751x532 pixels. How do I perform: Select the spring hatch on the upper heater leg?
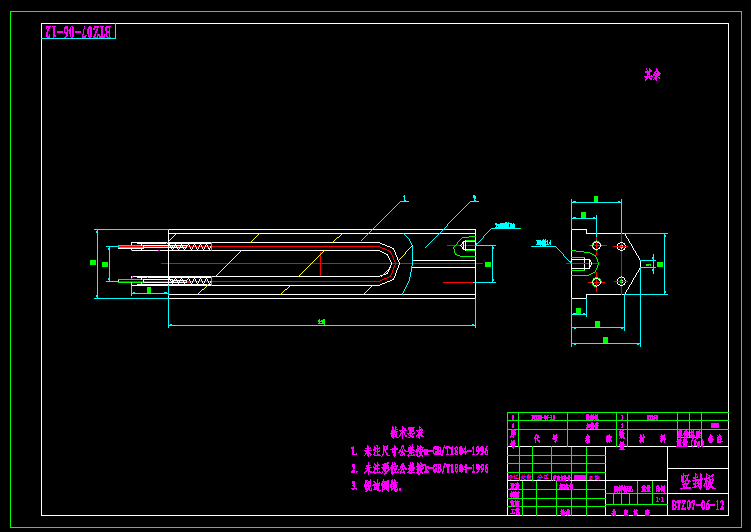point(191,247)
